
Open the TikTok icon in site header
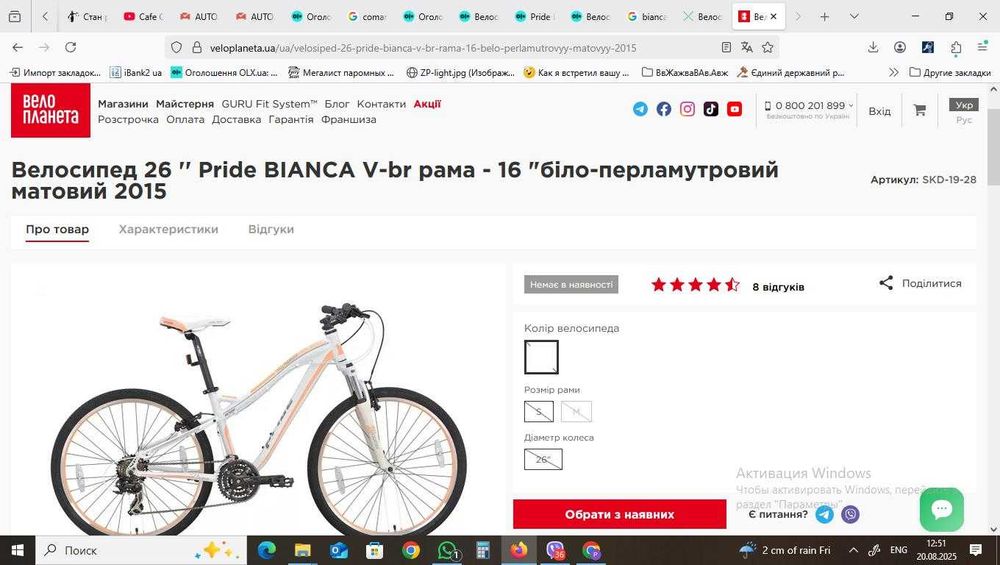[x=711, y=109]
